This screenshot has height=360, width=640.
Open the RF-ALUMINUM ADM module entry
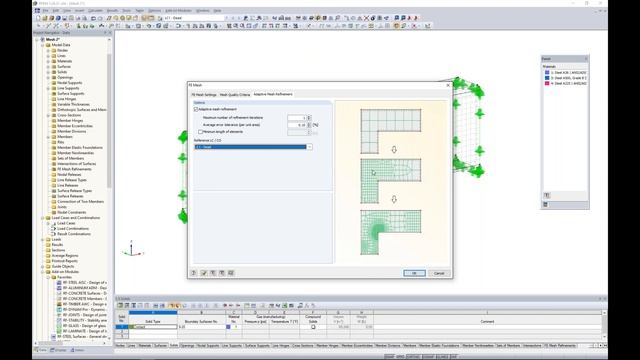(84, 288)
